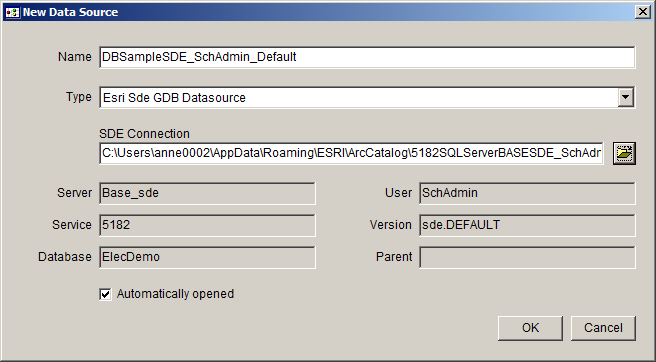The image size is (656, 362).
Task: Click the New Data Source title text
Action: [70, 12]
